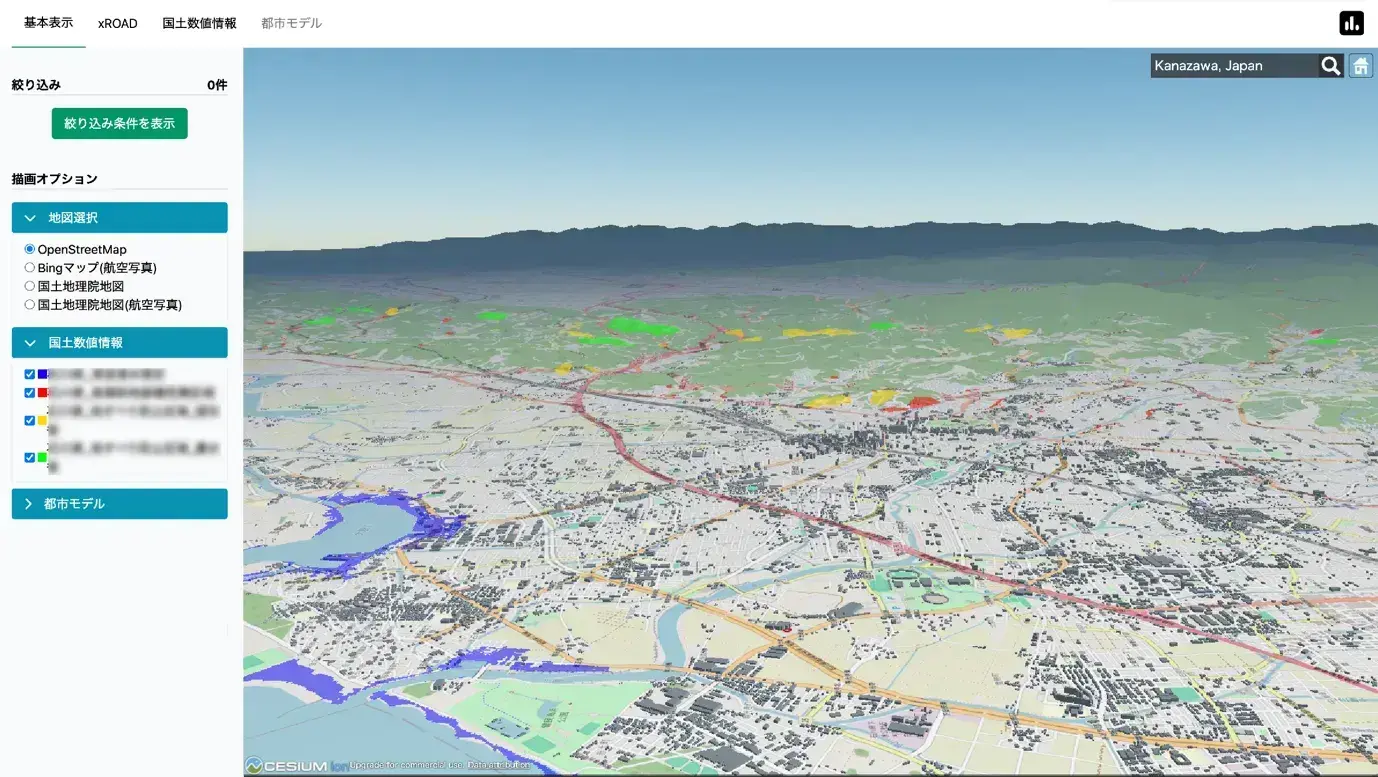Choose the 国土地理院地図 radio option
1378x777 pixels.
coord(30,286)
